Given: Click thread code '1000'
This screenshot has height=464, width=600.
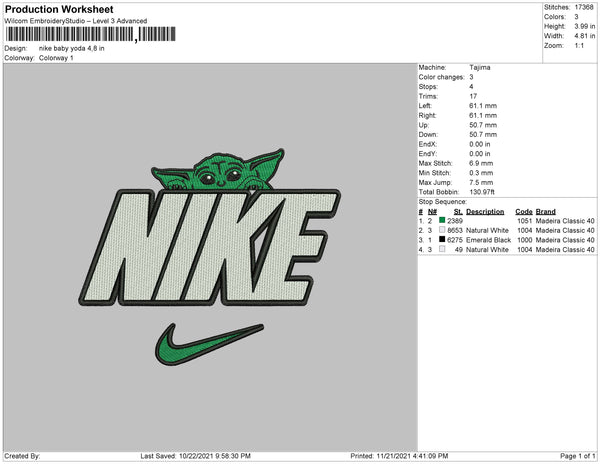Looking at the screenshot, I should 525,240.
